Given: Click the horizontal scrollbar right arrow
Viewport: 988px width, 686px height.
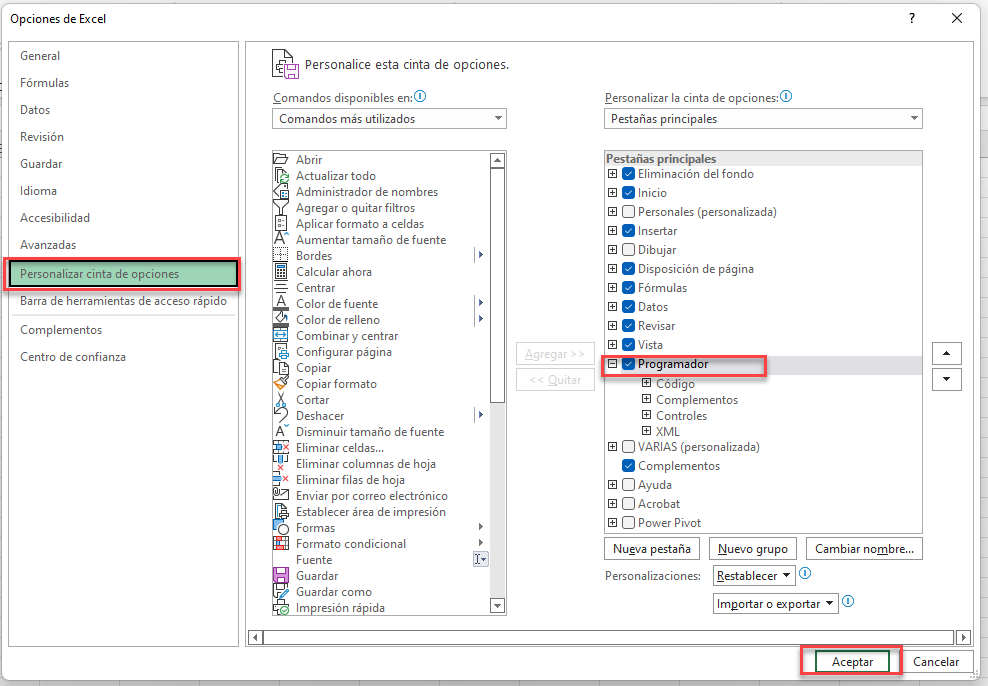Looking at the screenshot, I should tap(963, 637).
